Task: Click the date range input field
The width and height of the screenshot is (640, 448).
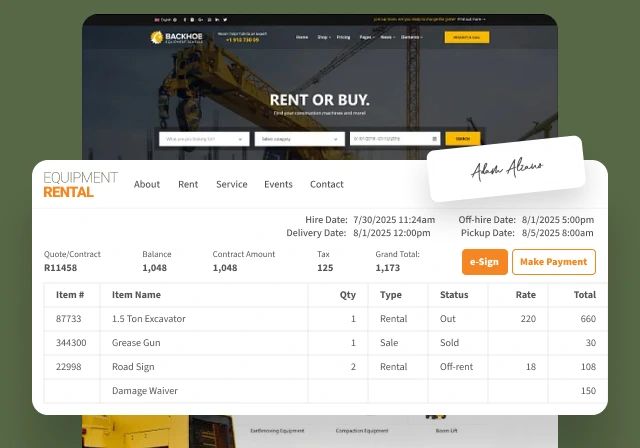Action: pos(389,139)
